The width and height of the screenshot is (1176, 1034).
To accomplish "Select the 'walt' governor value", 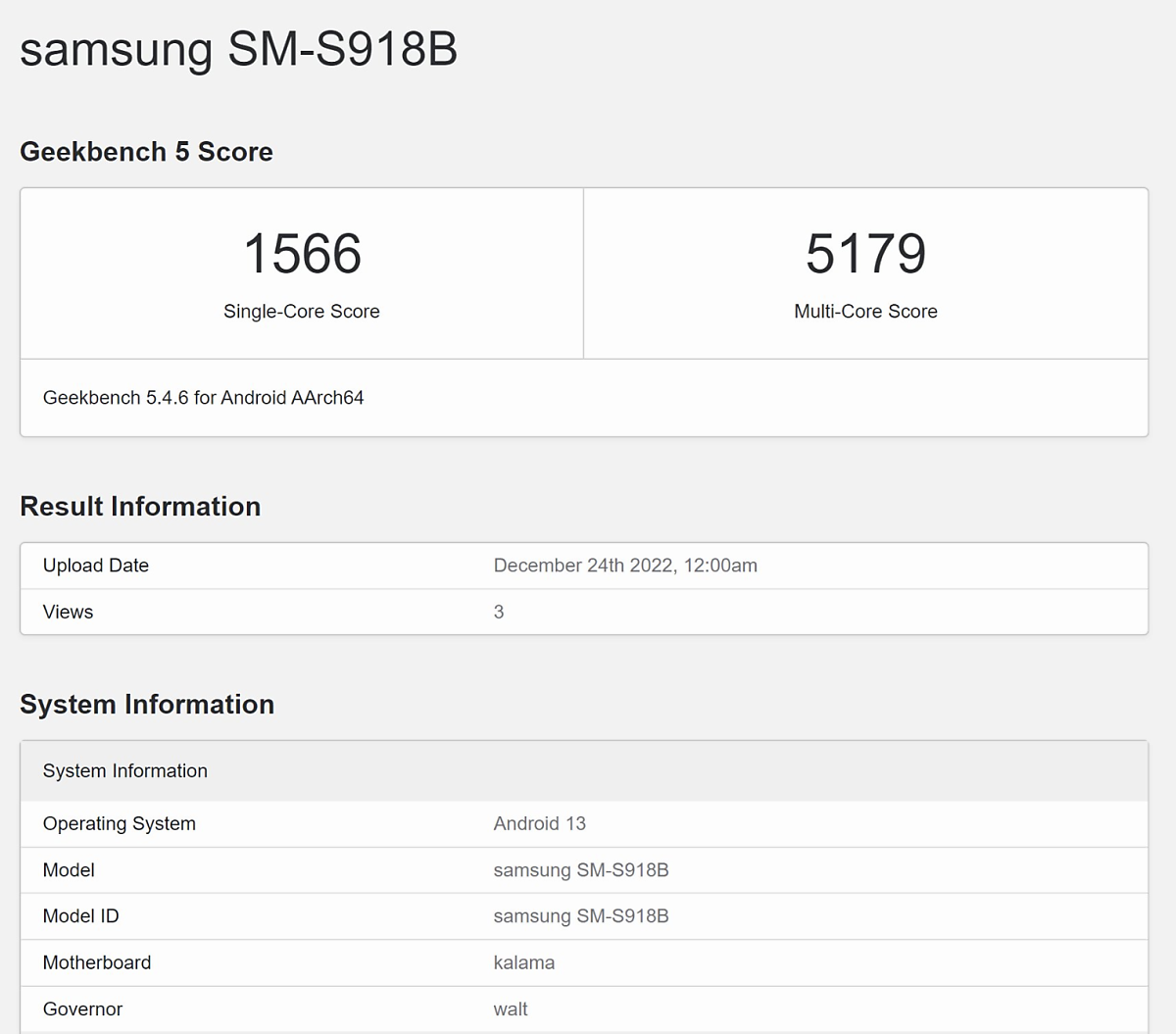I will coord(511,1009).
